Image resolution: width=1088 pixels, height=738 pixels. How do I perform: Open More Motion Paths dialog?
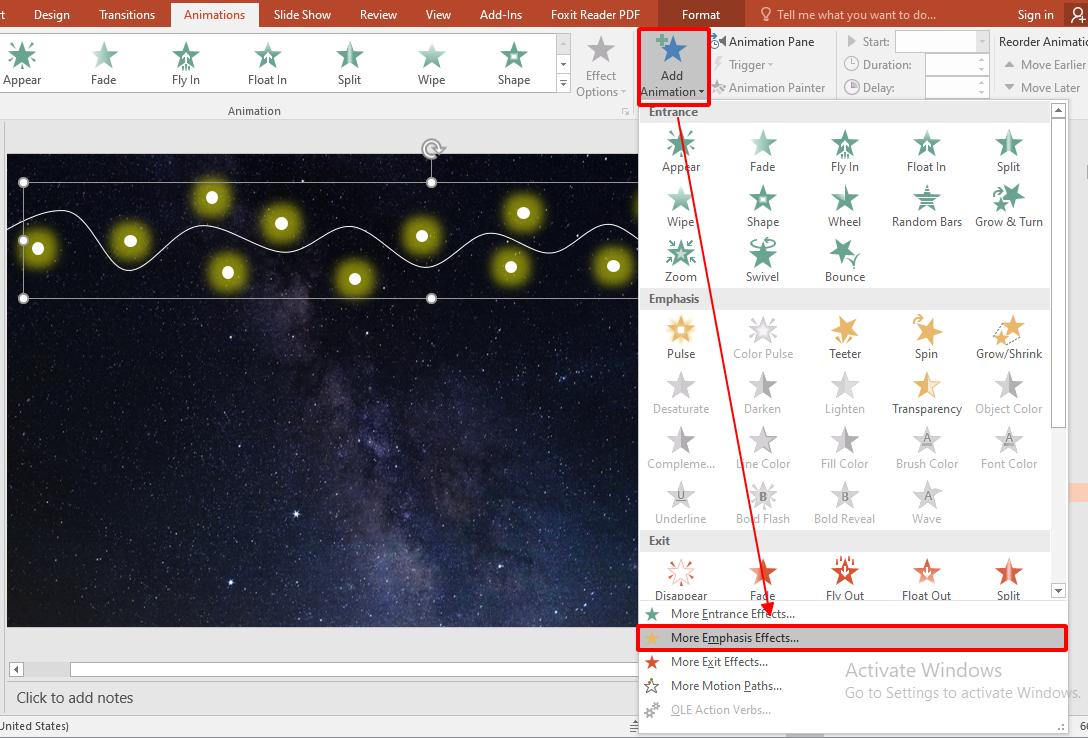(728, 685)
